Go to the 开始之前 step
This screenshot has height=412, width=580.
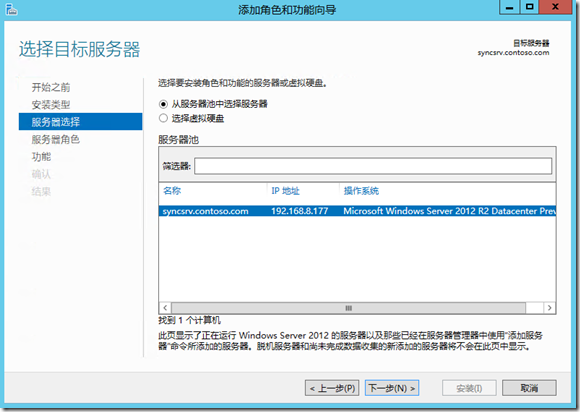[x=51, y=87]
